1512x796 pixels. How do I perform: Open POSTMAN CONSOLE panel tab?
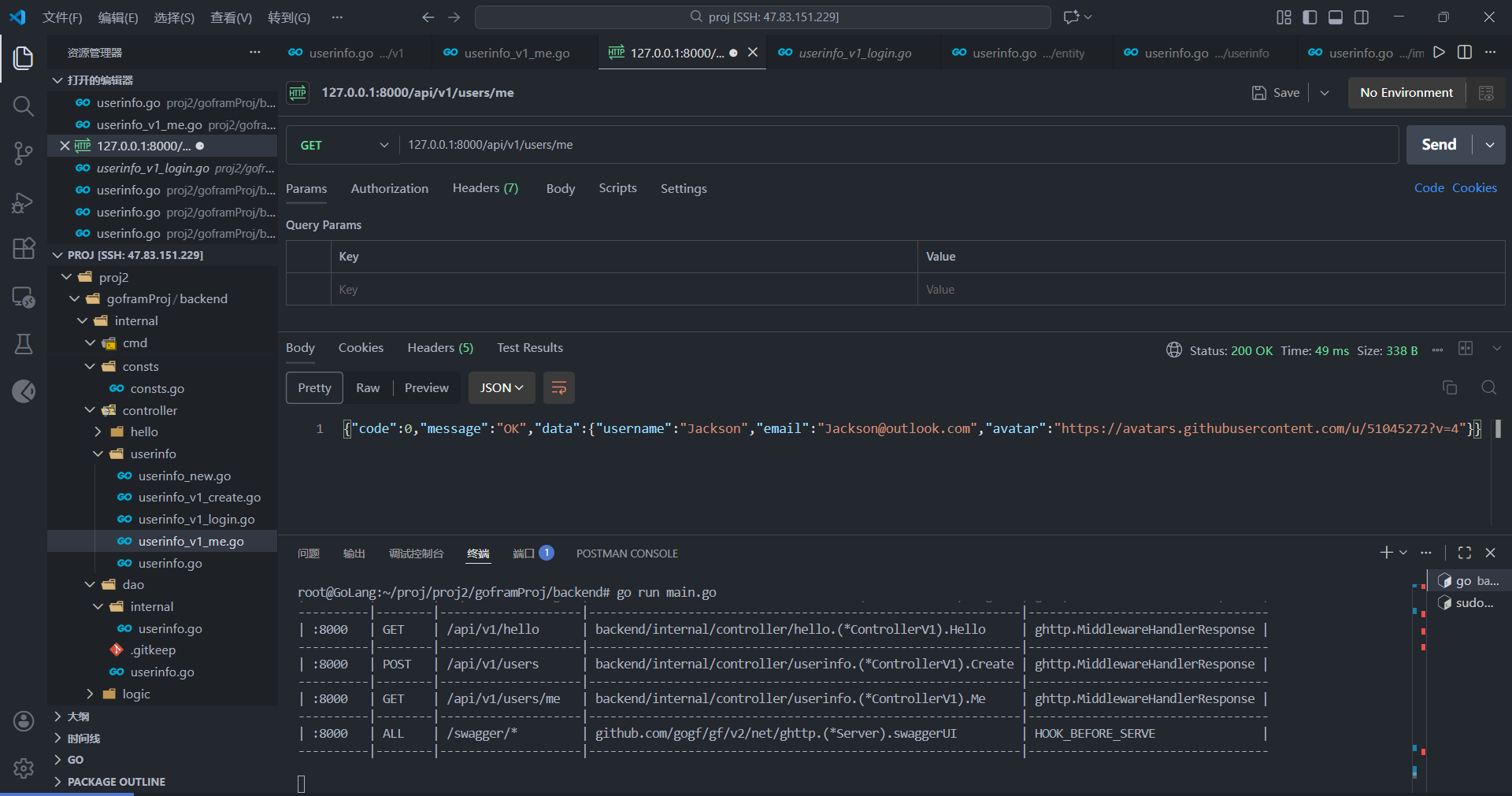pos(627,553)
